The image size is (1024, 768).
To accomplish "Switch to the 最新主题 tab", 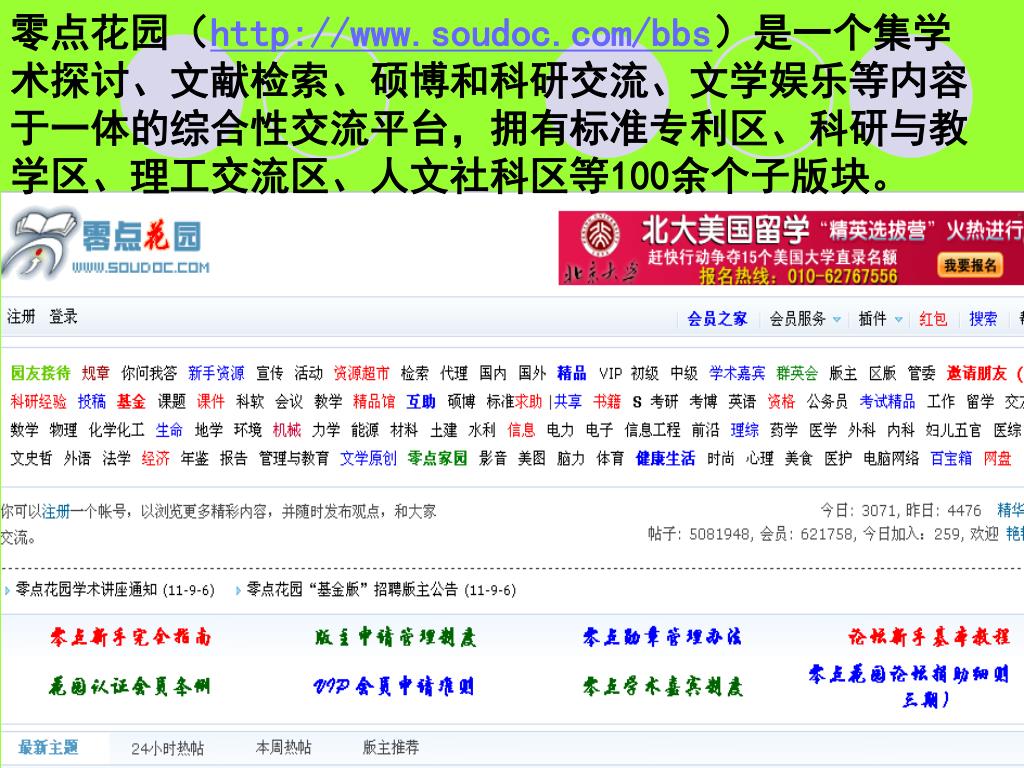I will point(48,747).
